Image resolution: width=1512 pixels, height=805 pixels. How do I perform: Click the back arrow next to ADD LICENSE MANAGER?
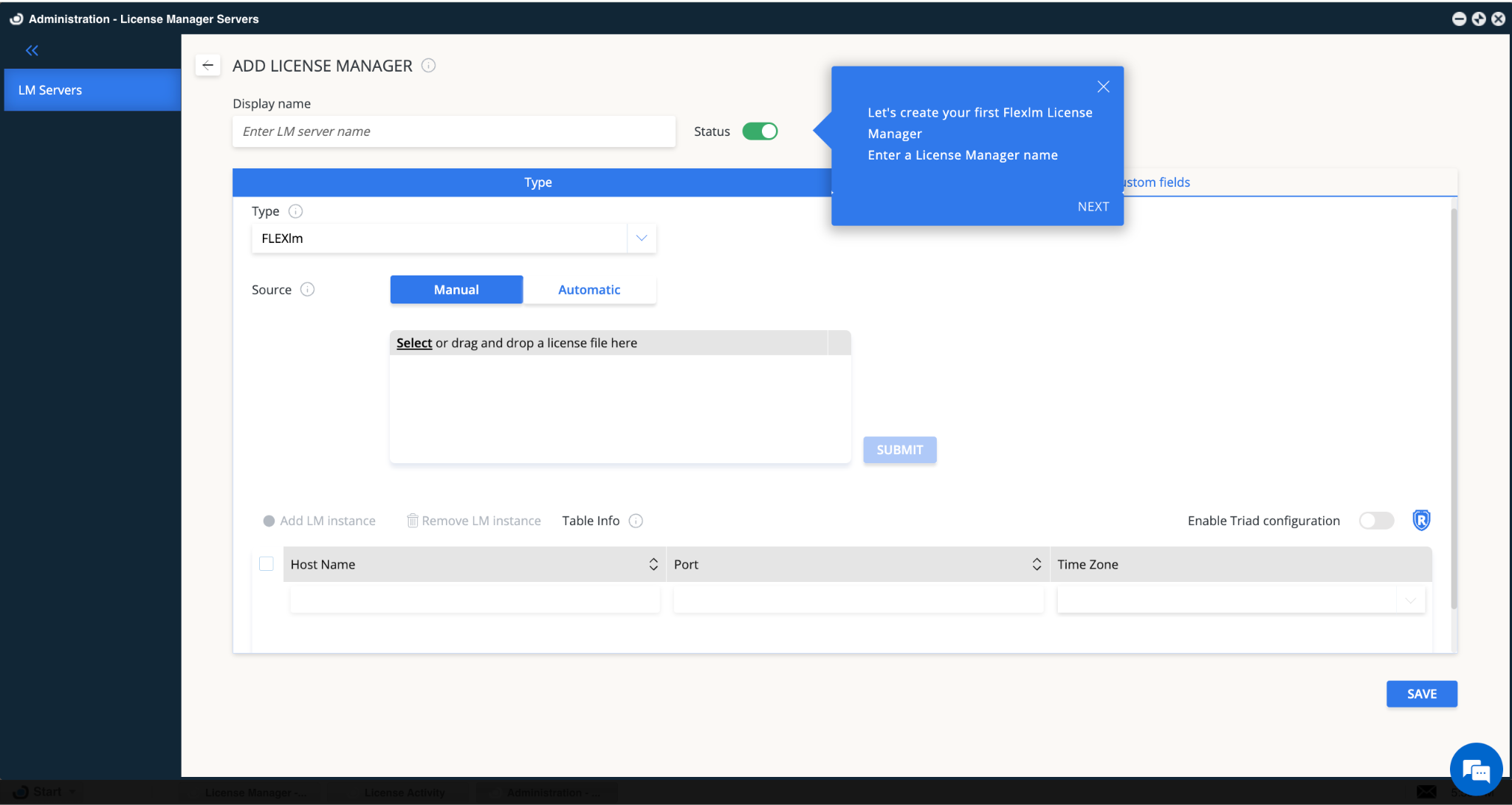207,65
